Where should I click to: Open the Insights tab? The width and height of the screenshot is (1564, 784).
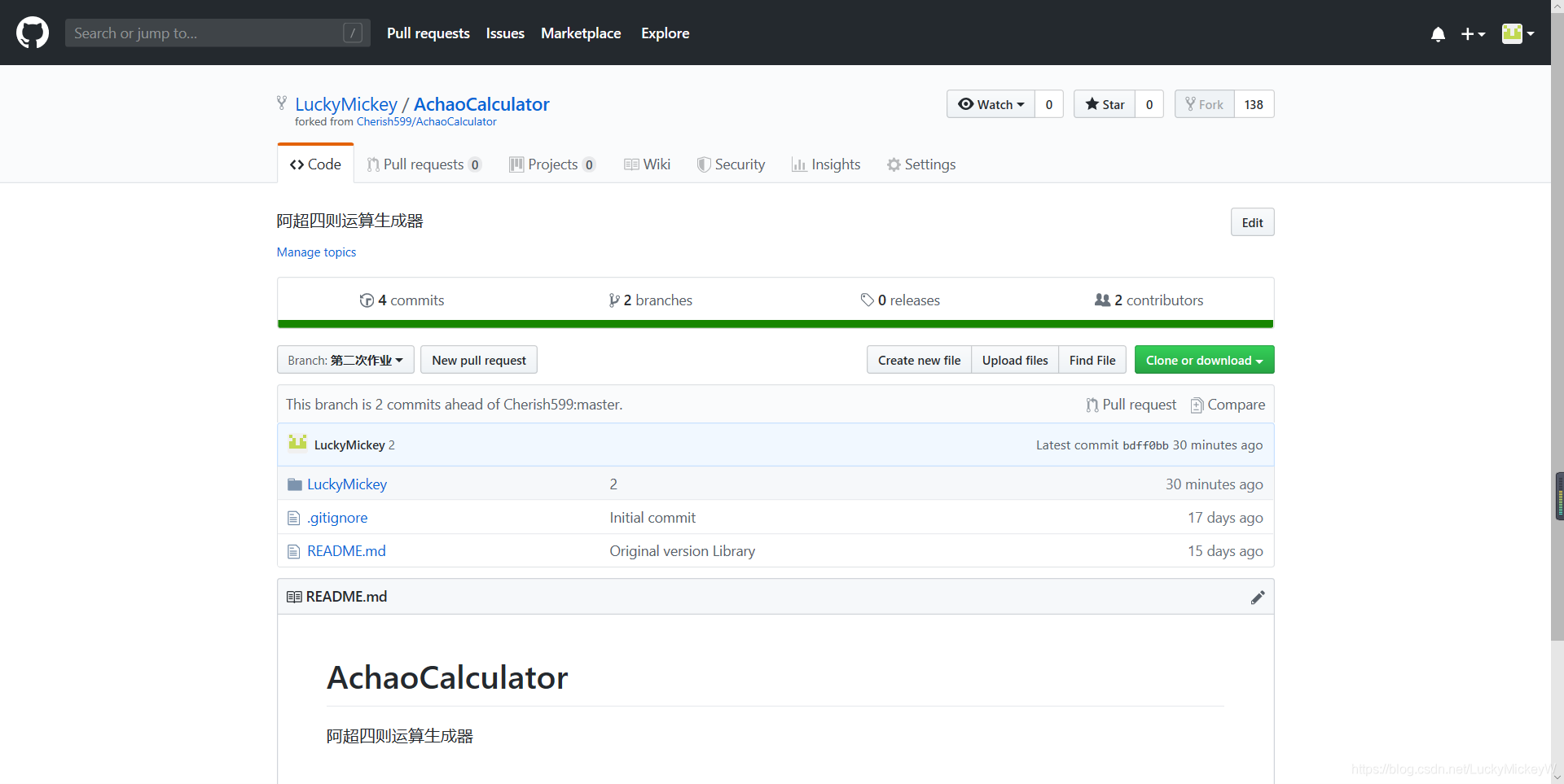point(826,164)
